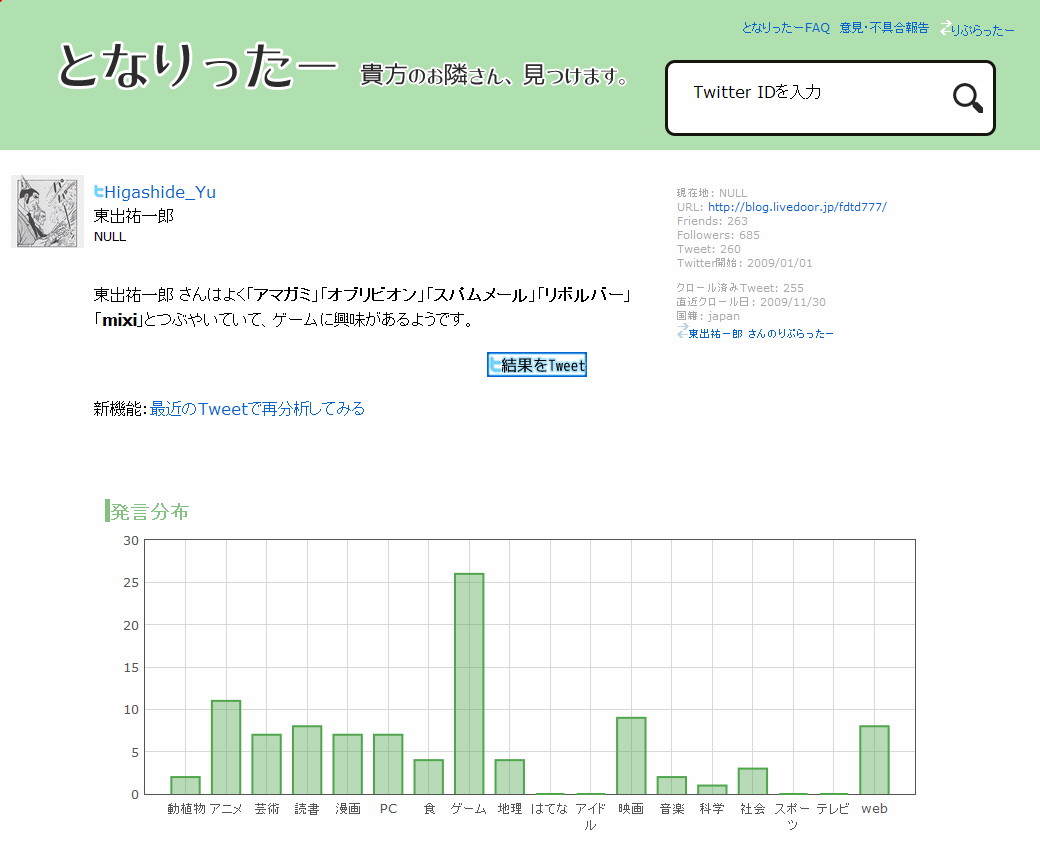Click the 読書 bar in the chart
This screenshot has height=849, width=1040.
click(307, 760)
